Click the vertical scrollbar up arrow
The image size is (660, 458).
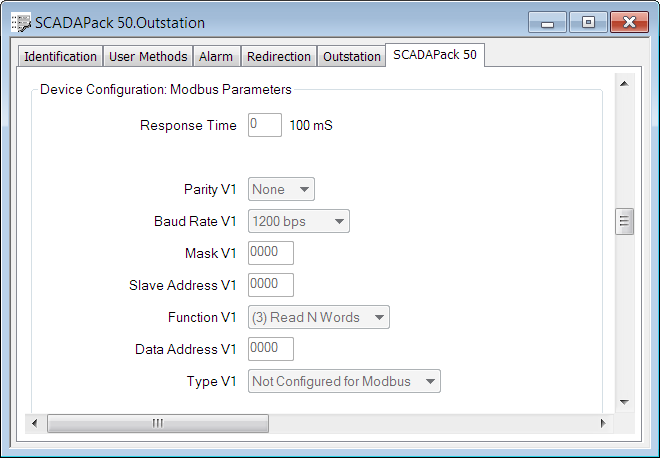624,83
